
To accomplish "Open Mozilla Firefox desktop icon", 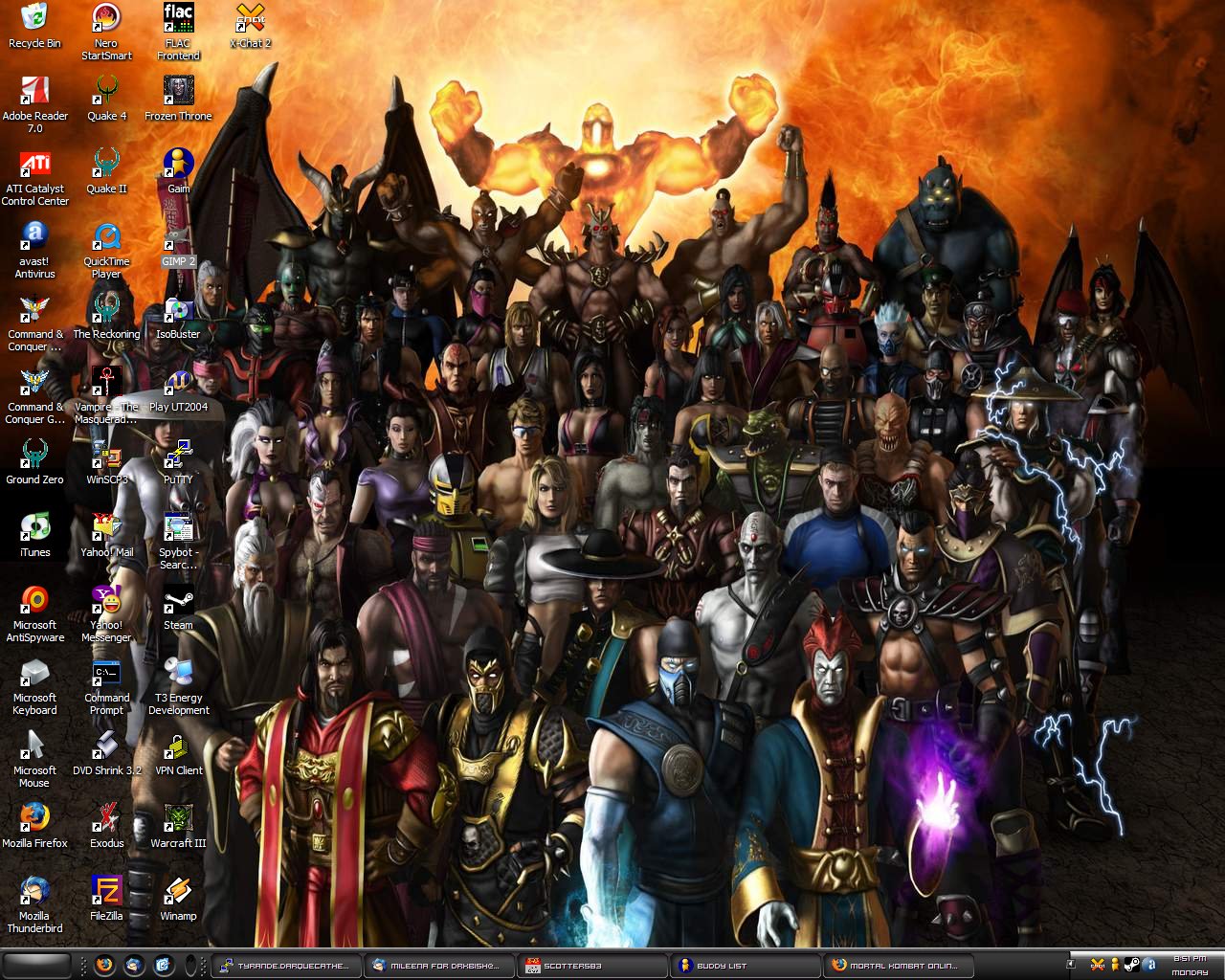I will [34, 826].
